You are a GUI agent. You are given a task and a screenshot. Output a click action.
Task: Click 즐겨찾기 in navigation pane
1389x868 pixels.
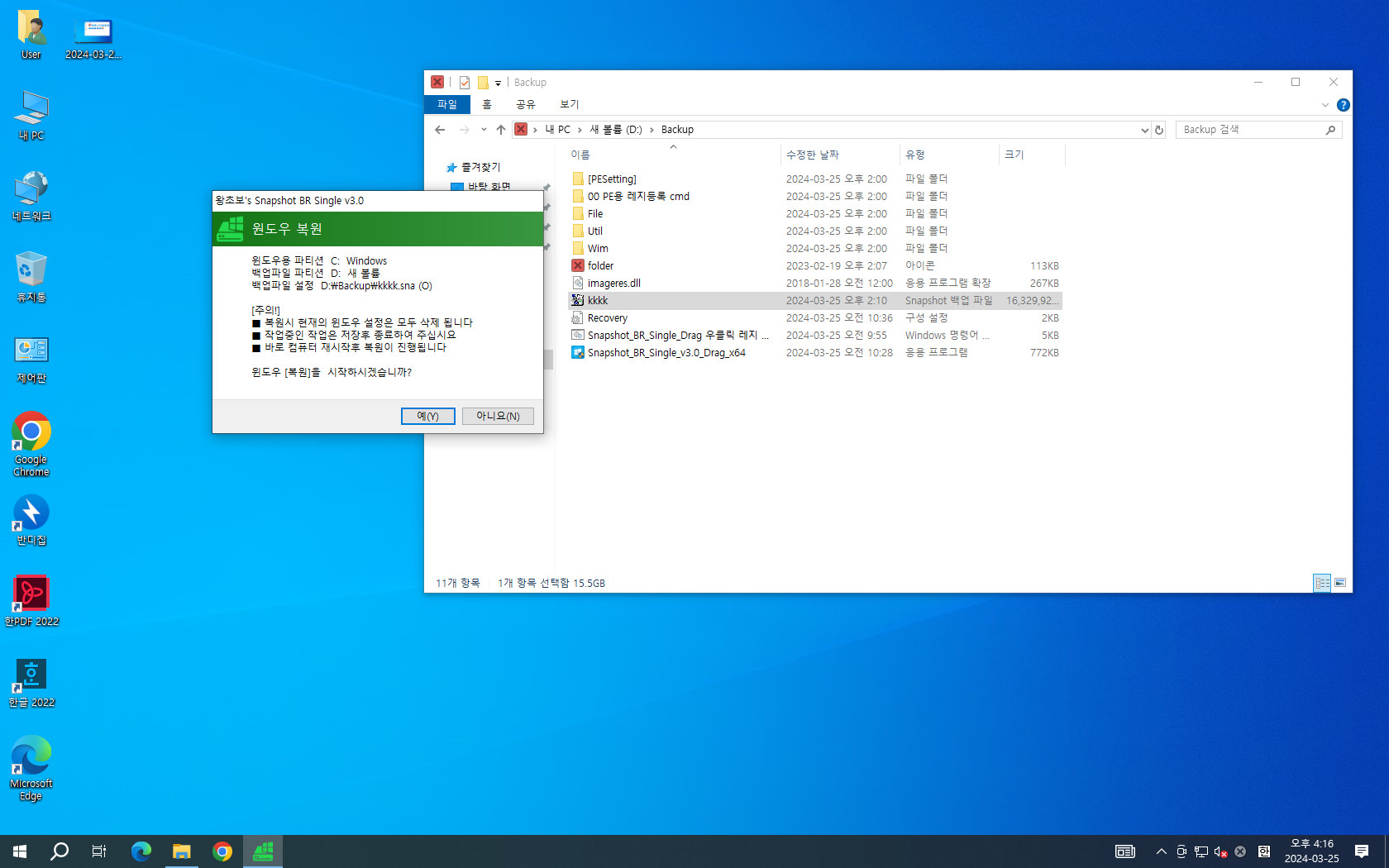tap(480, 167)
